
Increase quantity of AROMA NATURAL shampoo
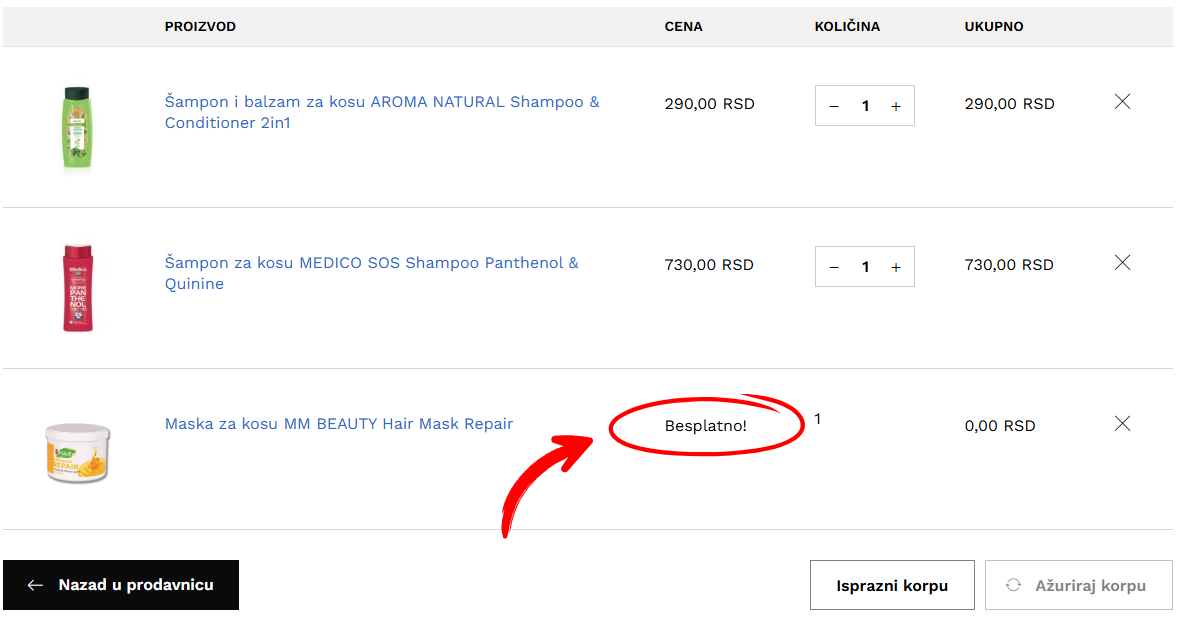coord(896,106)
